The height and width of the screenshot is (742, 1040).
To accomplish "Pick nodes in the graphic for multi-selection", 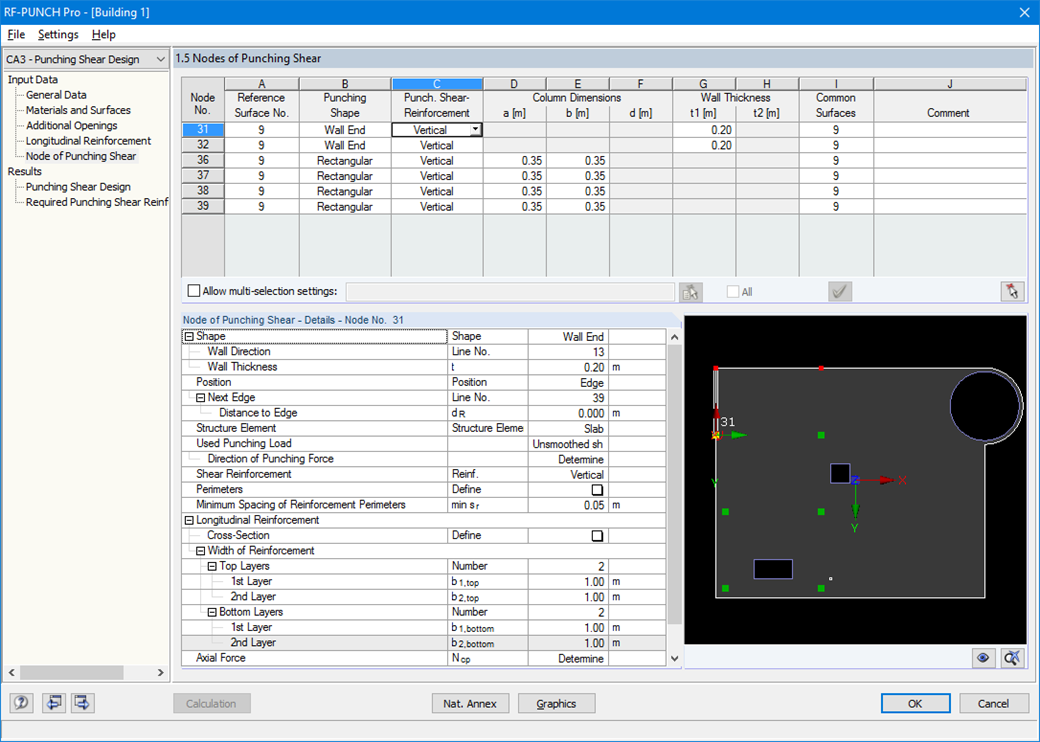I will tap(689, 291).
